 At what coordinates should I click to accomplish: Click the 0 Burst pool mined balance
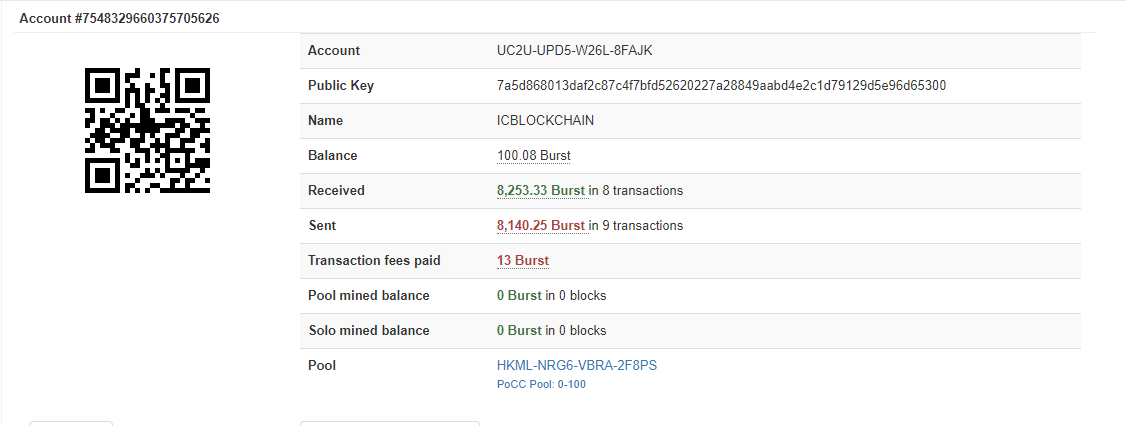pyautogui.click(x=519, y=296)
